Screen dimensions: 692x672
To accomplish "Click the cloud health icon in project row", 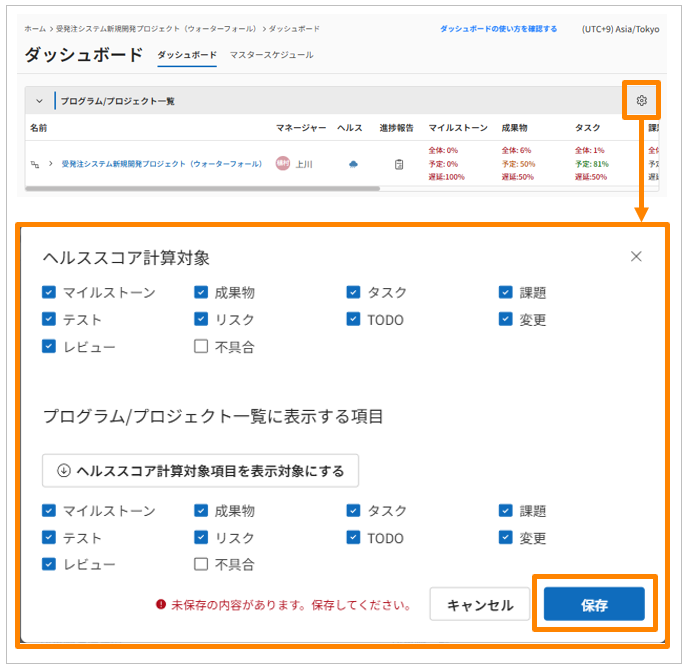I will [x=353, y=164].
